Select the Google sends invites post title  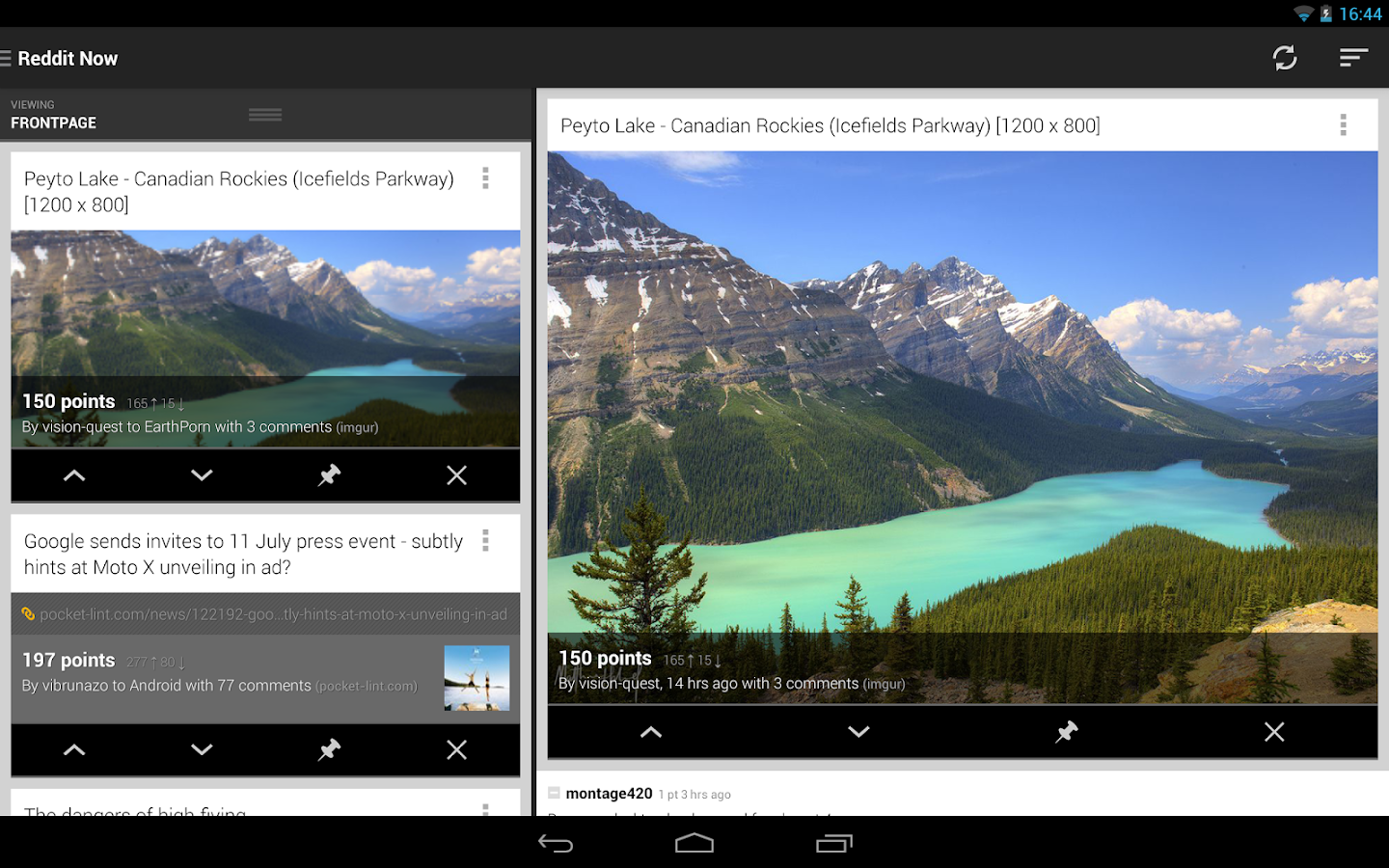click(244, 555)
